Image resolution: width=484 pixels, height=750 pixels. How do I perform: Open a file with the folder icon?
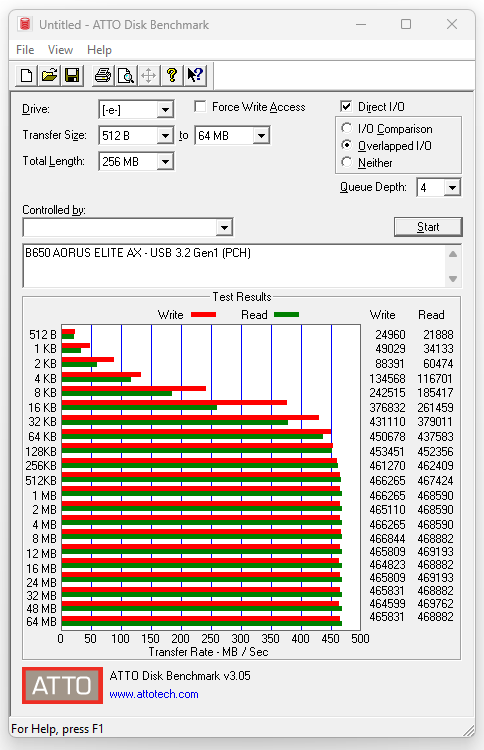[49, 76]
